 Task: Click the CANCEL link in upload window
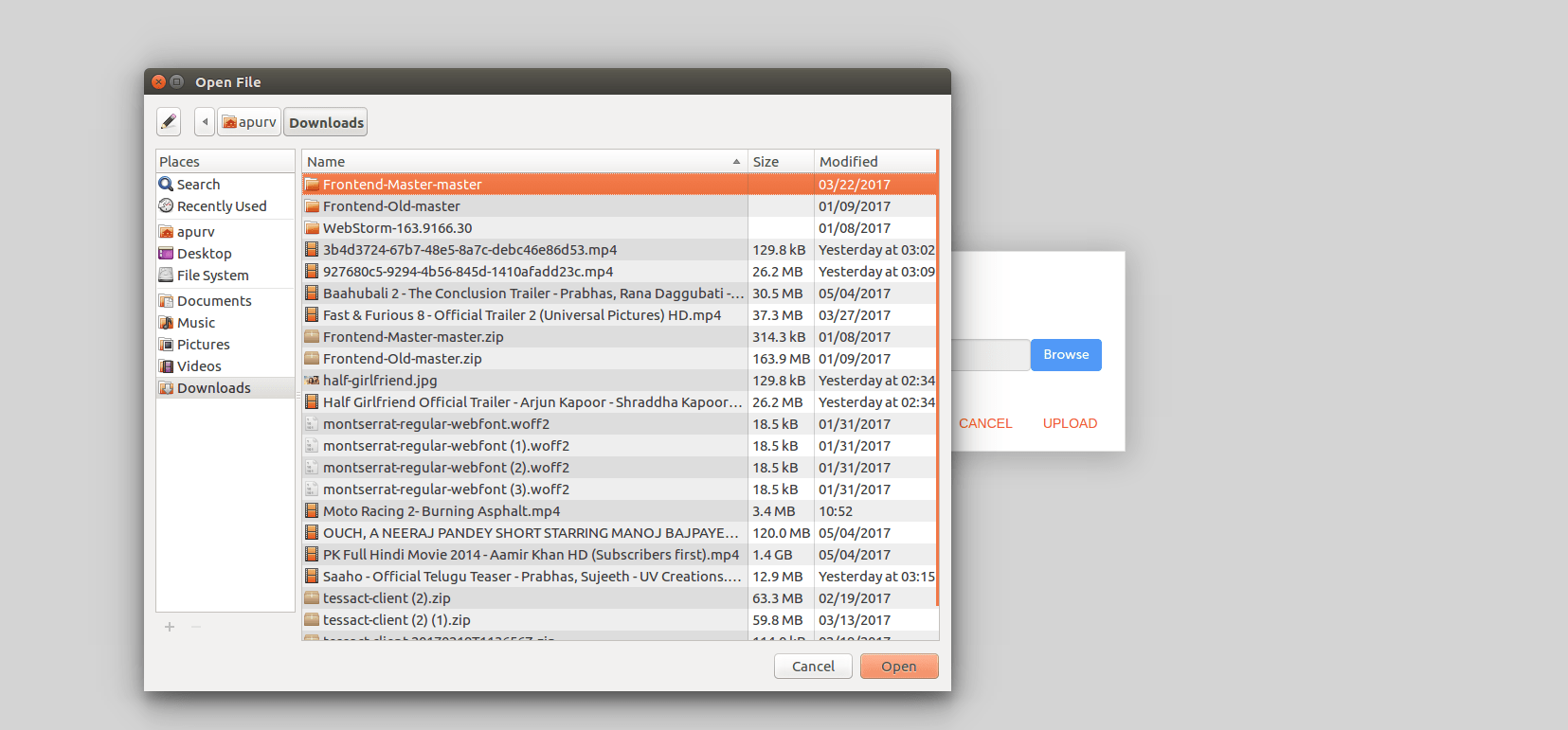tap(985, 423)
